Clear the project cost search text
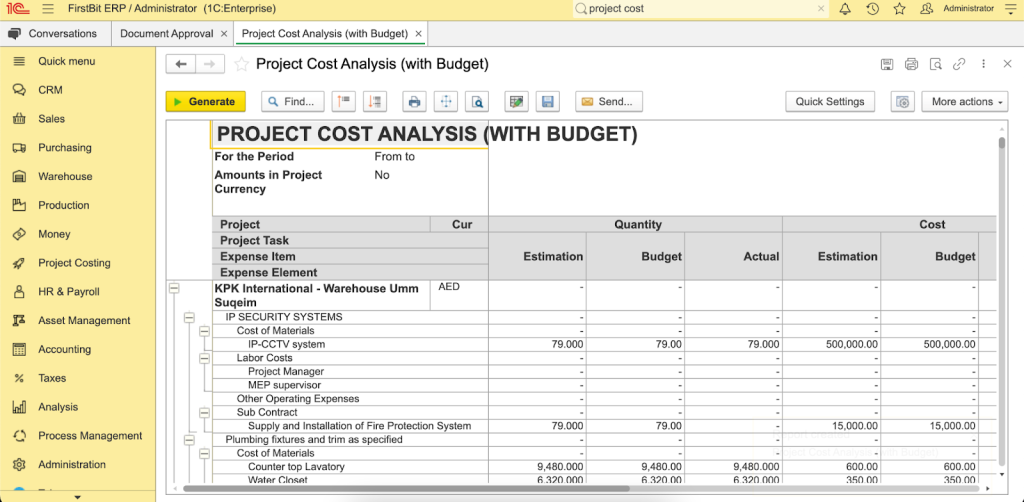The width and height of the screenshot is (1024, 502). [822, 9]
